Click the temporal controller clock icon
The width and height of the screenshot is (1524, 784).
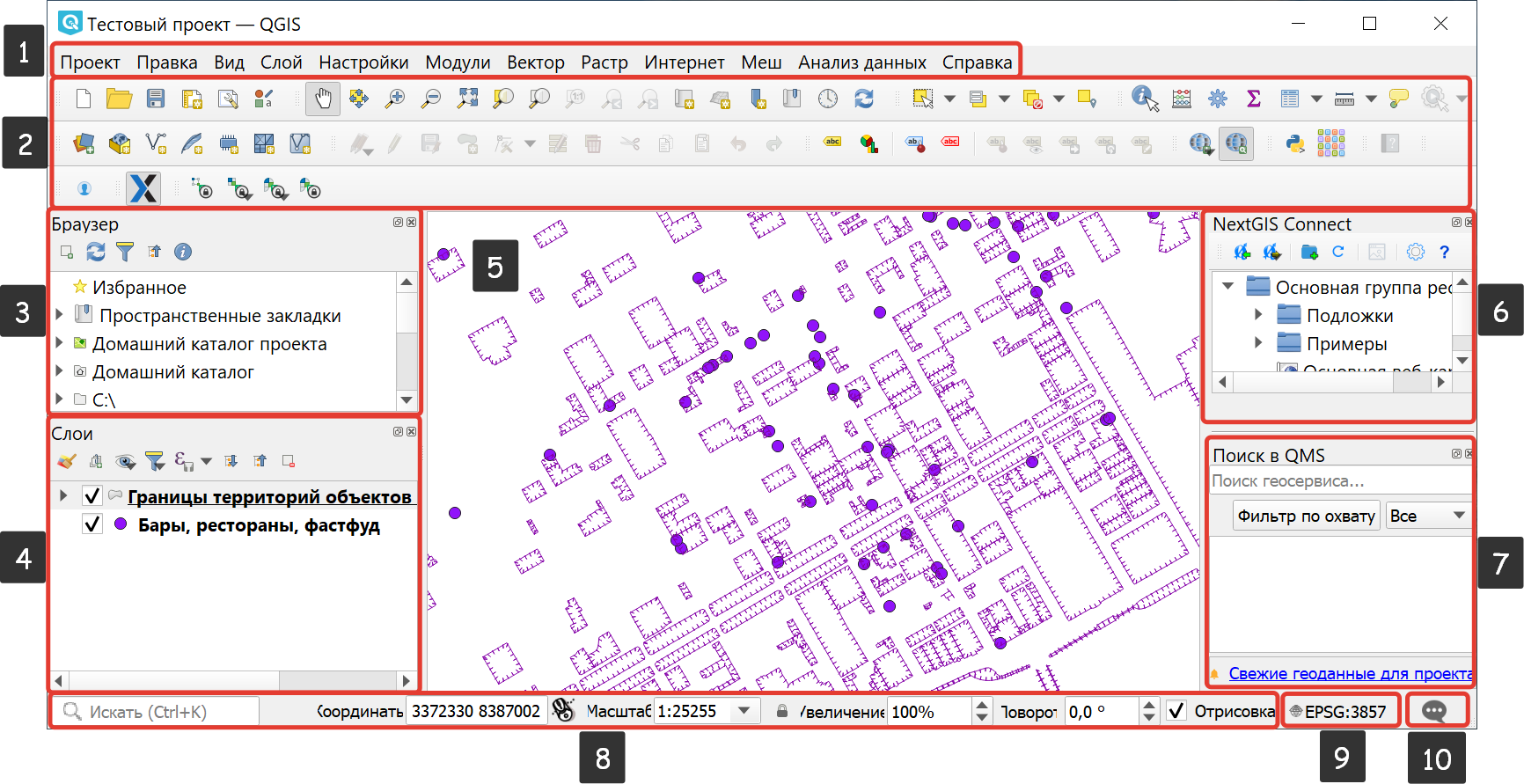(828, 99)
